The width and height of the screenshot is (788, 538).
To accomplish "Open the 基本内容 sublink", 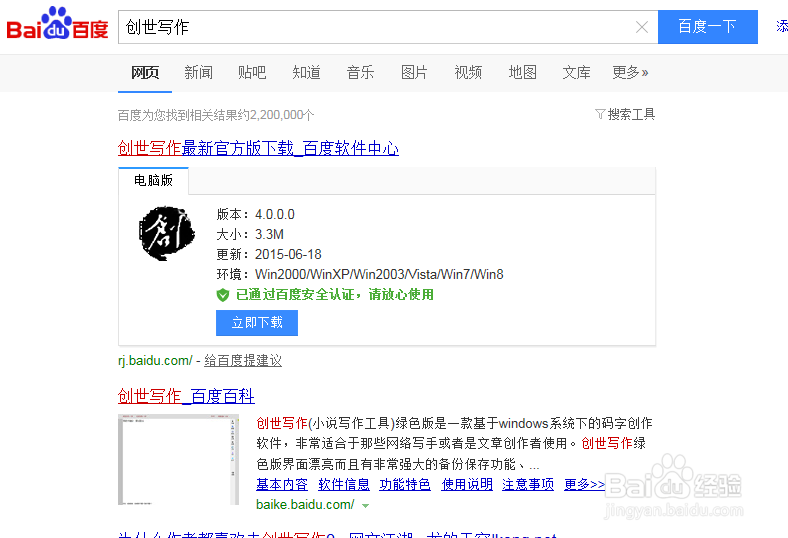I will 282,484.
